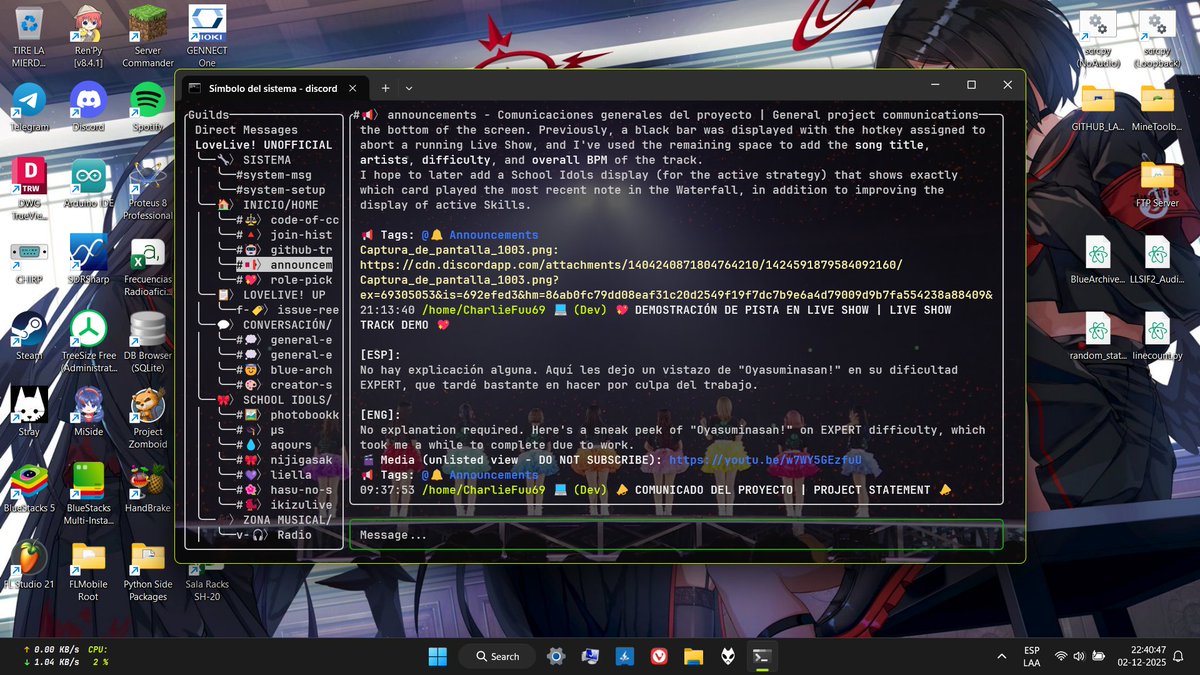Select the scrcpy (NoAudio) shortcut

[1097, 38]
